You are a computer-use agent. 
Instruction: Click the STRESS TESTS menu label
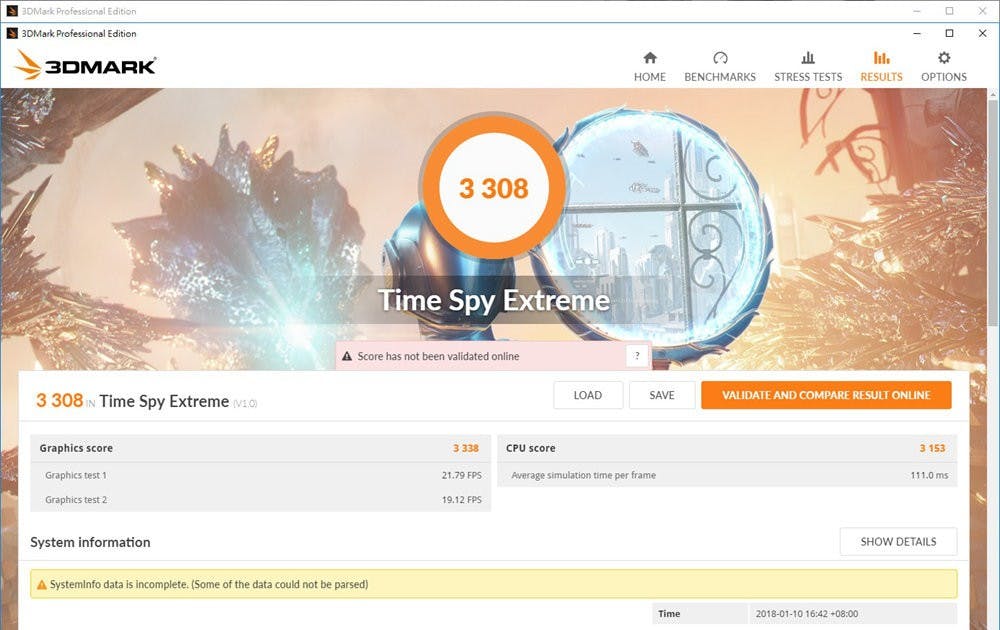click(x=808, y=77)
